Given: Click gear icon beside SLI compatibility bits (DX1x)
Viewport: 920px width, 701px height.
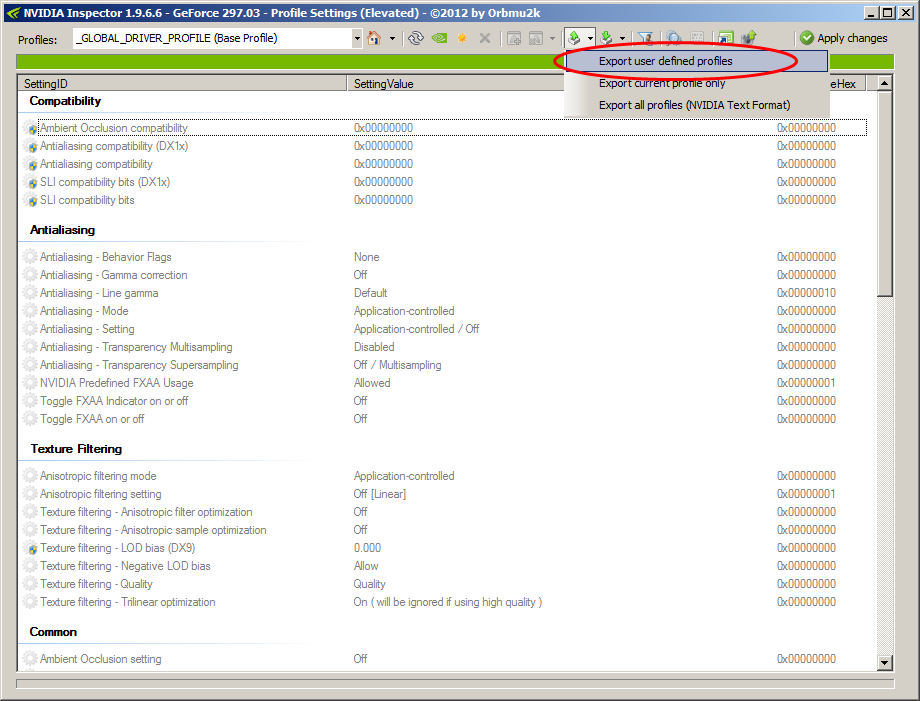Looking at the screenshot, I should tap(31, 182).
